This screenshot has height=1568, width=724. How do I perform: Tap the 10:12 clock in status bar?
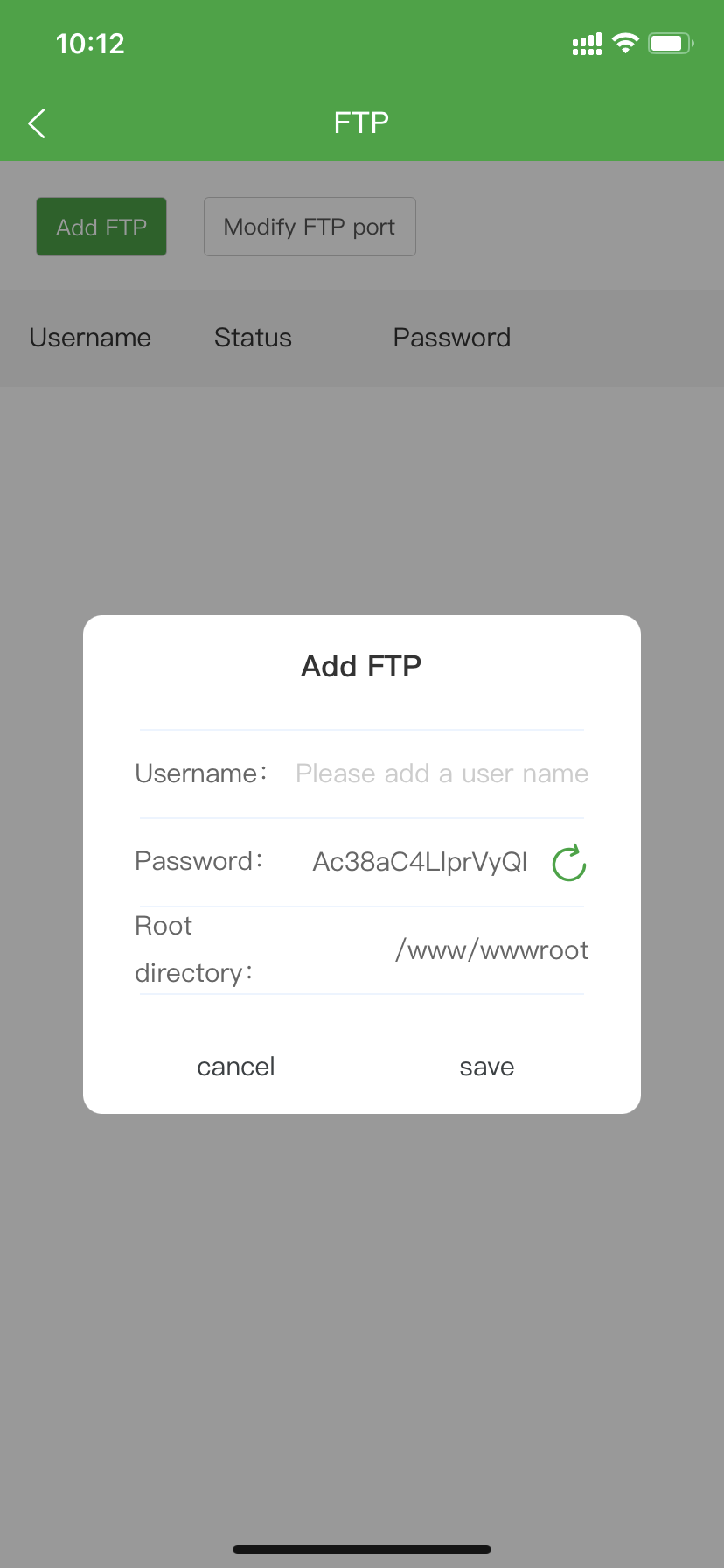(90, 44)
